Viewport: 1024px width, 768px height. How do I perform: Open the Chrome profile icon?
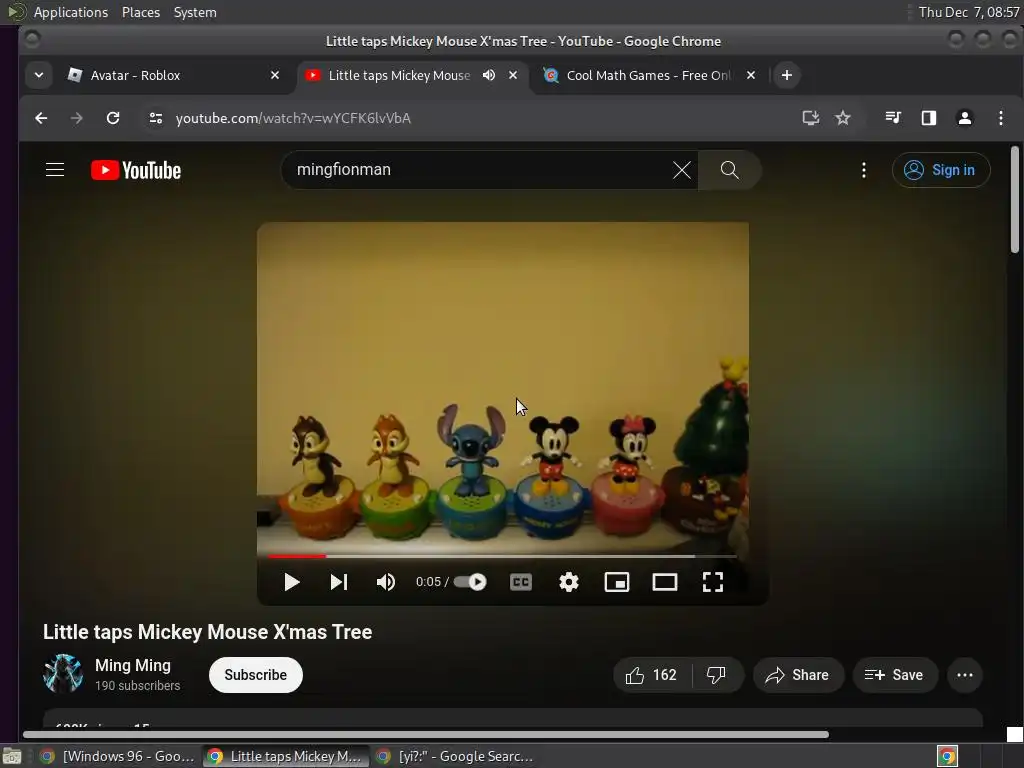[x=965, y=118]
